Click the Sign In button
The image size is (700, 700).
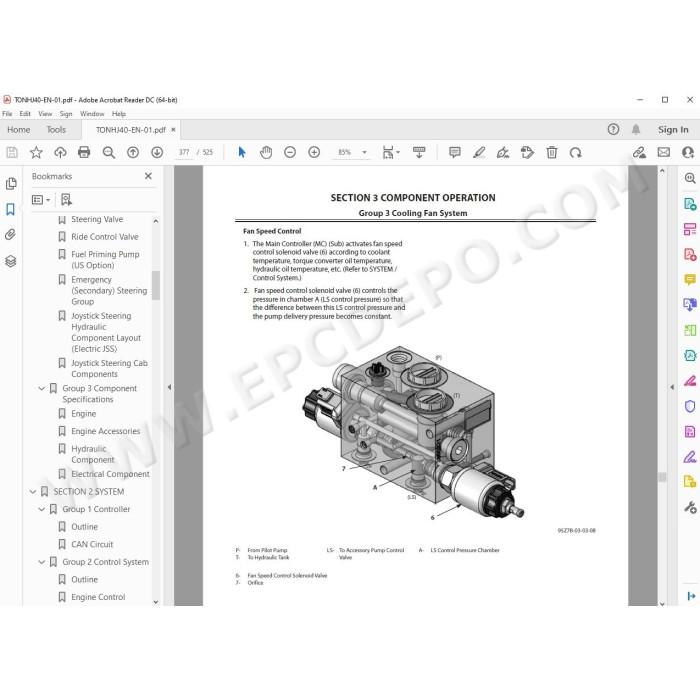click(x=673, y=129)
